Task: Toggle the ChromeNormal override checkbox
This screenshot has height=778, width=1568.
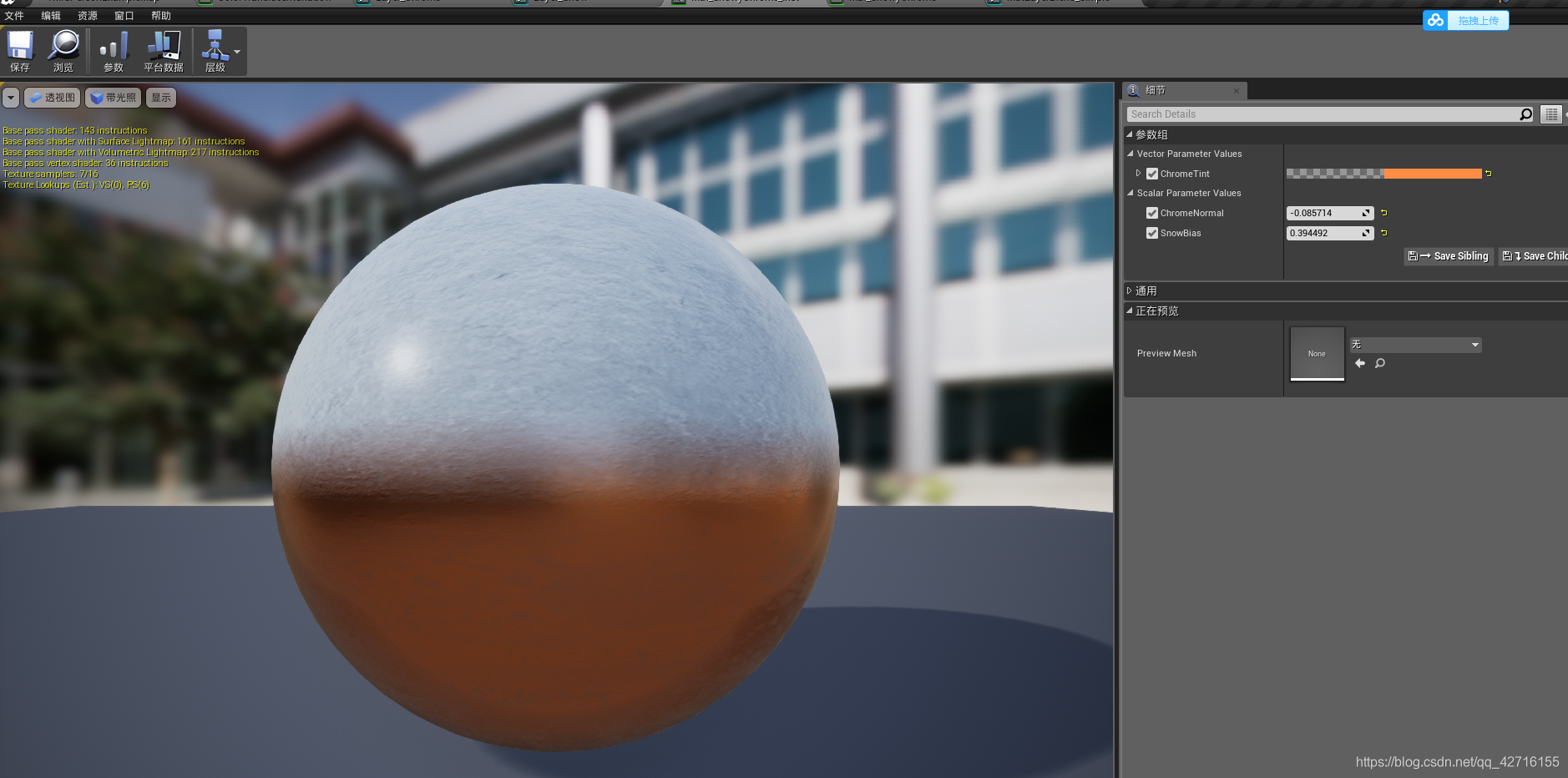Action: click(1152, 213)
